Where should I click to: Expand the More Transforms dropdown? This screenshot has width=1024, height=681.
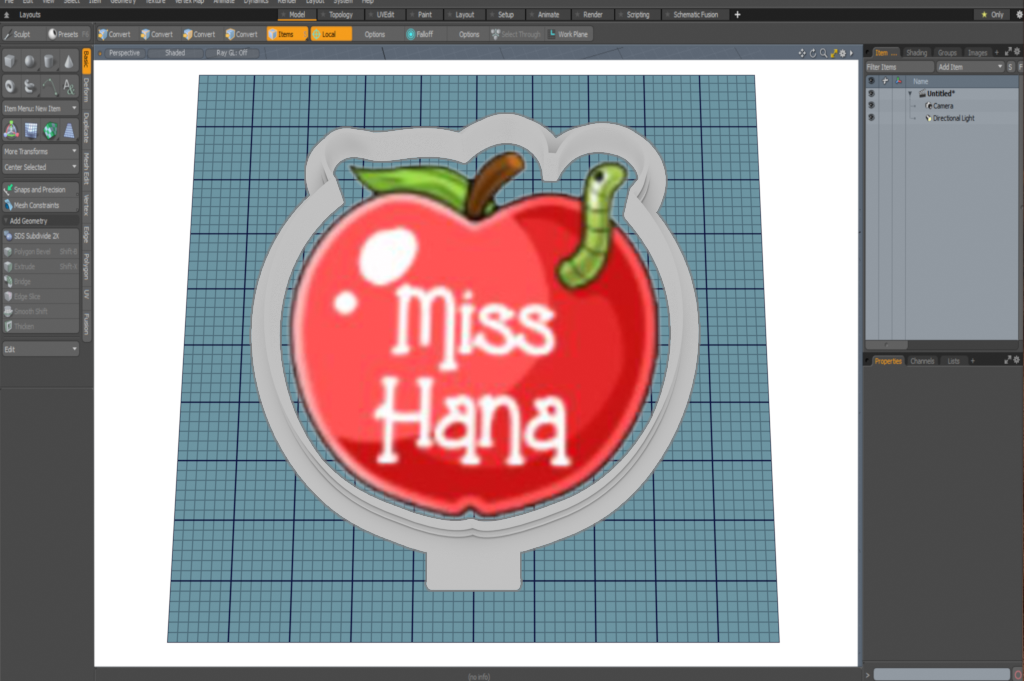pos(40,151)
